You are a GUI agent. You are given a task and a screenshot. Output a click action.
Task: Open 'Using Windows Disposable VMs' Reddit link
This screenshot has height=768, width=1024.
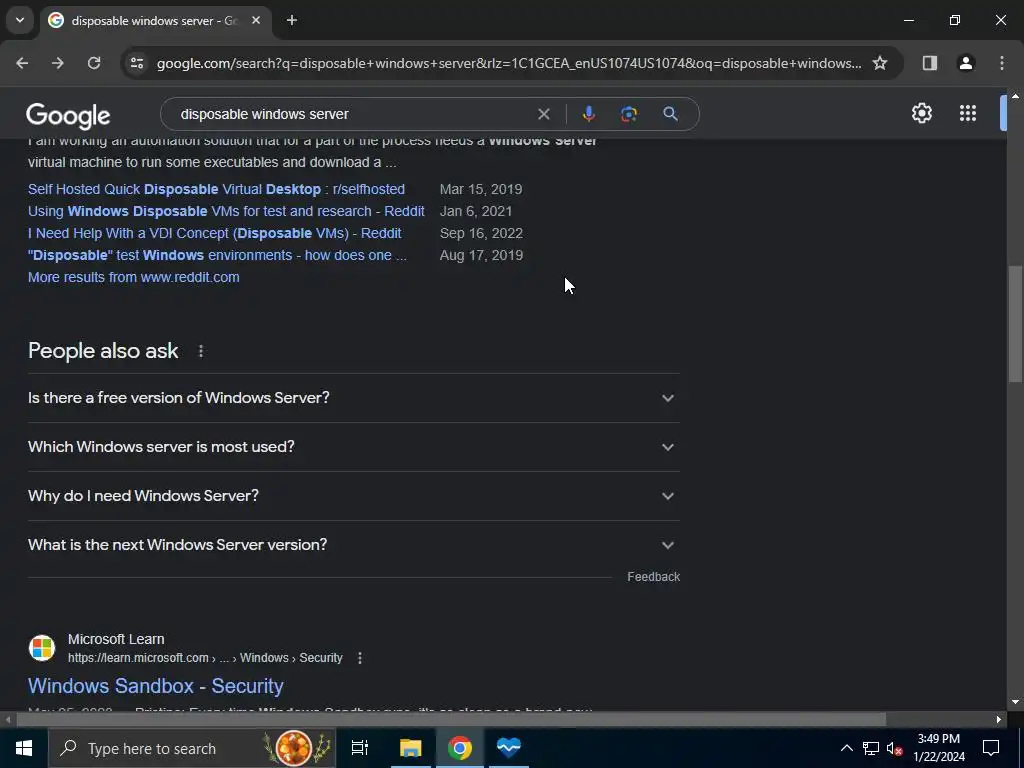[226, 212]
